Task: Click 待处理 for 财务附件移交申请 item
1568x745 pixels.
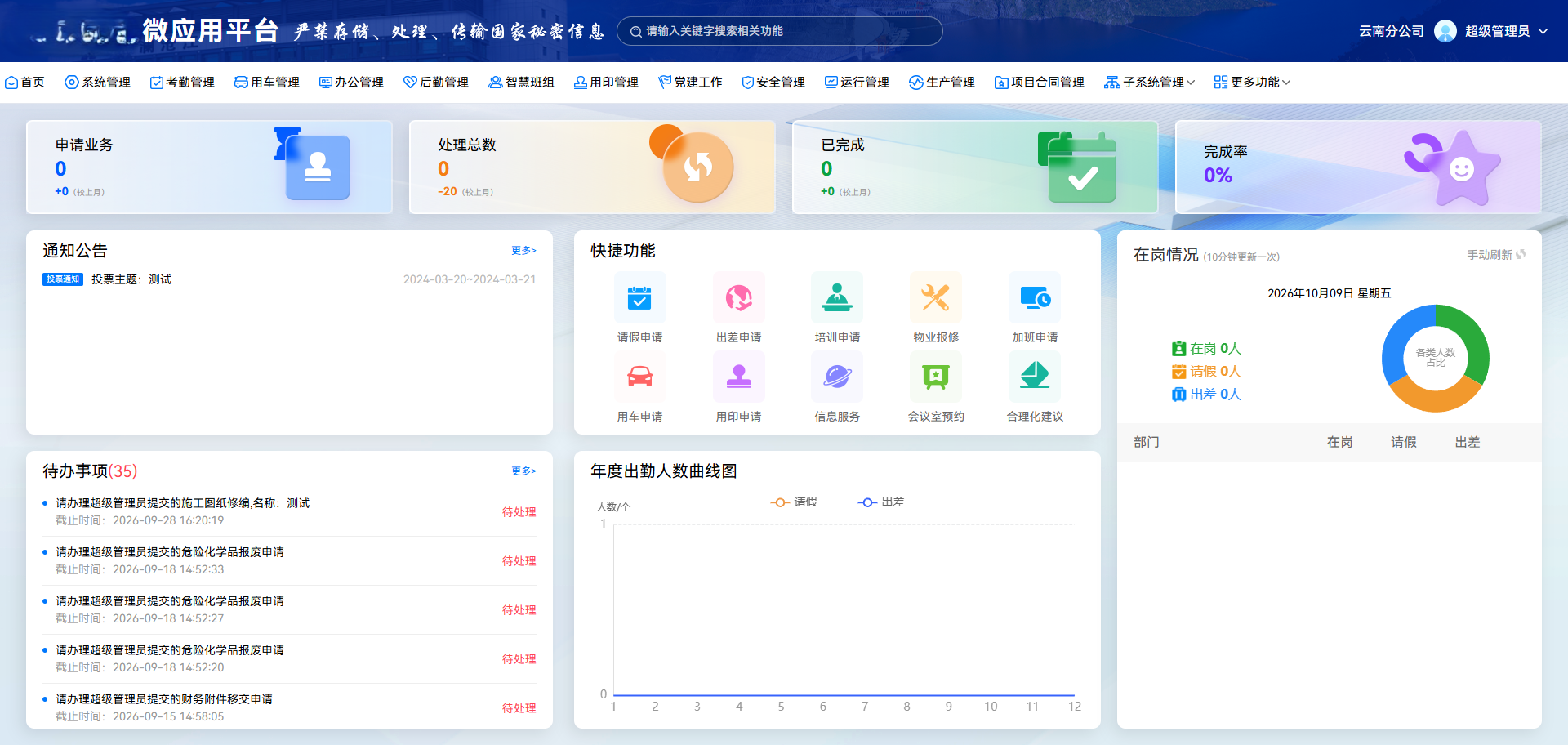Action: tap(519, 708)
